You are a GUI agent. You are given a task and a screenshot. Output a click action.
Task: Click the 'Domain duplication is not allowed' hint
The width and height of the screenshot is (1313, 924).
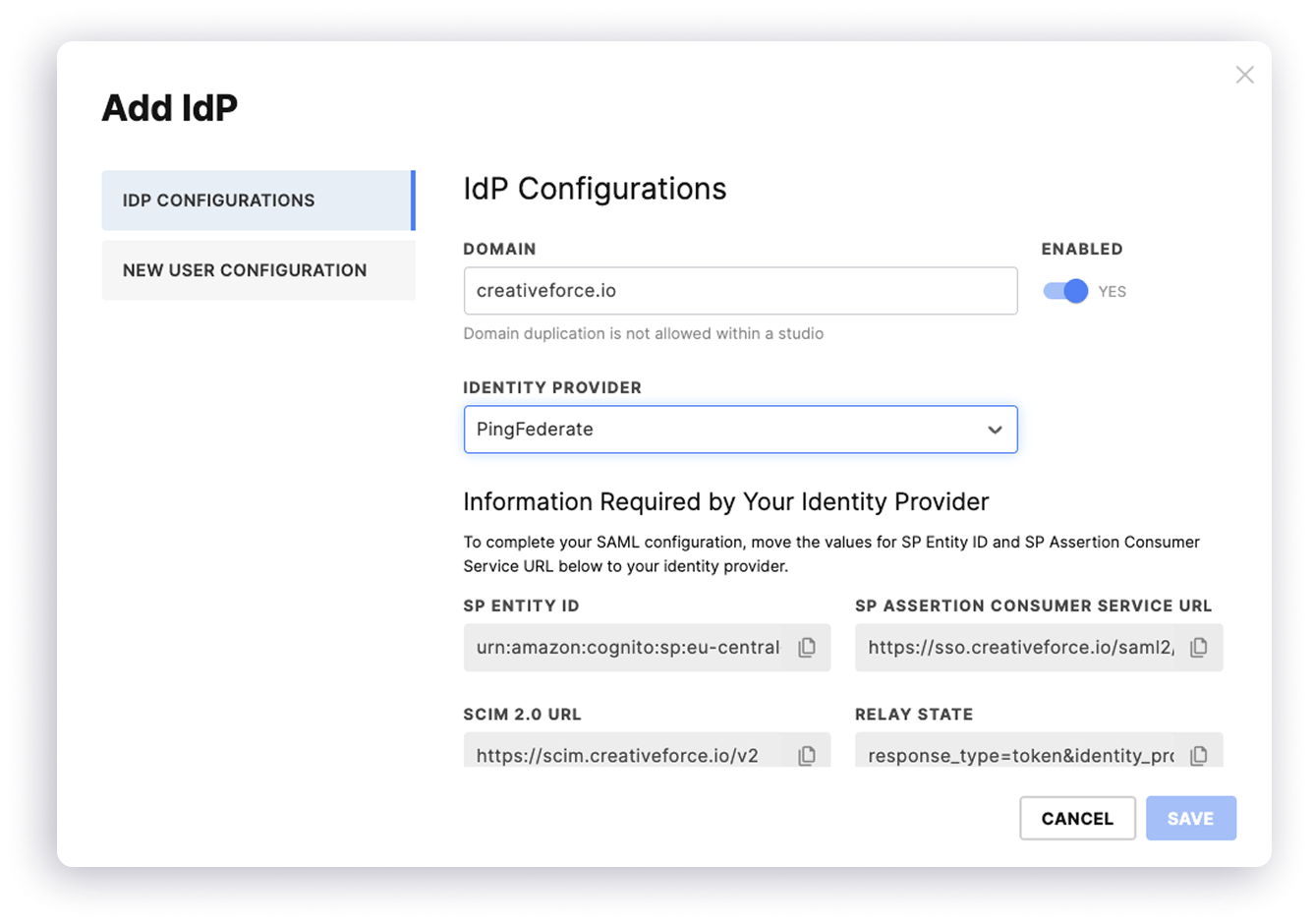pyautogui.click(x=644, y=333)
